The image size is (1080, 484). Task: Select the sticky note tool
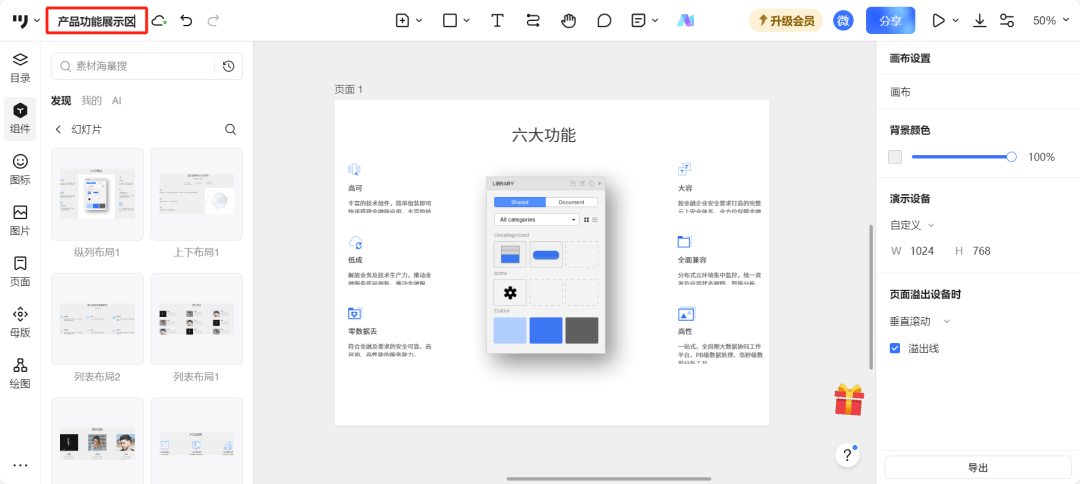point(638,21)
